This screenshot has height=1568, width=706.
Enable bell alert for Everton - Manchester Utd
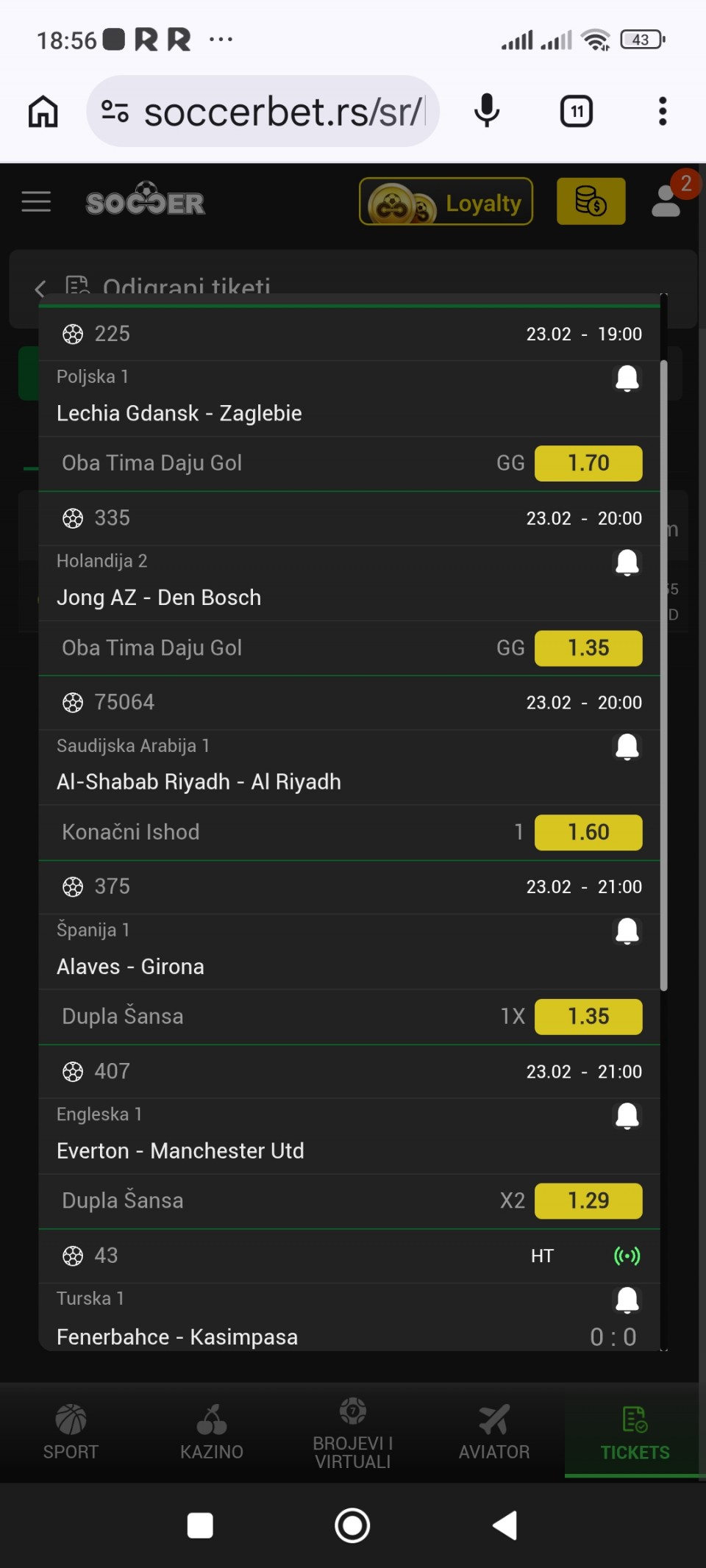(x=627, y=1116)
